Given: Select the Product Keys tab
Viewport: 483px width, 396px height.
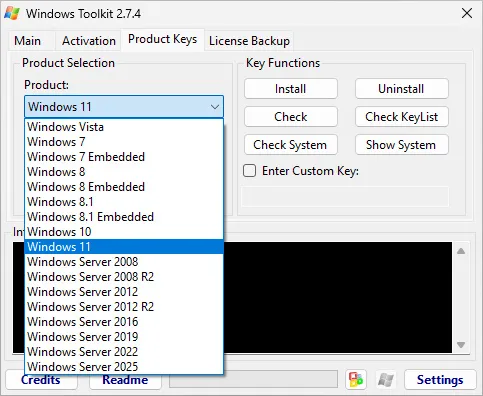Looking at the screenshot, I should (x=163, y=40).
